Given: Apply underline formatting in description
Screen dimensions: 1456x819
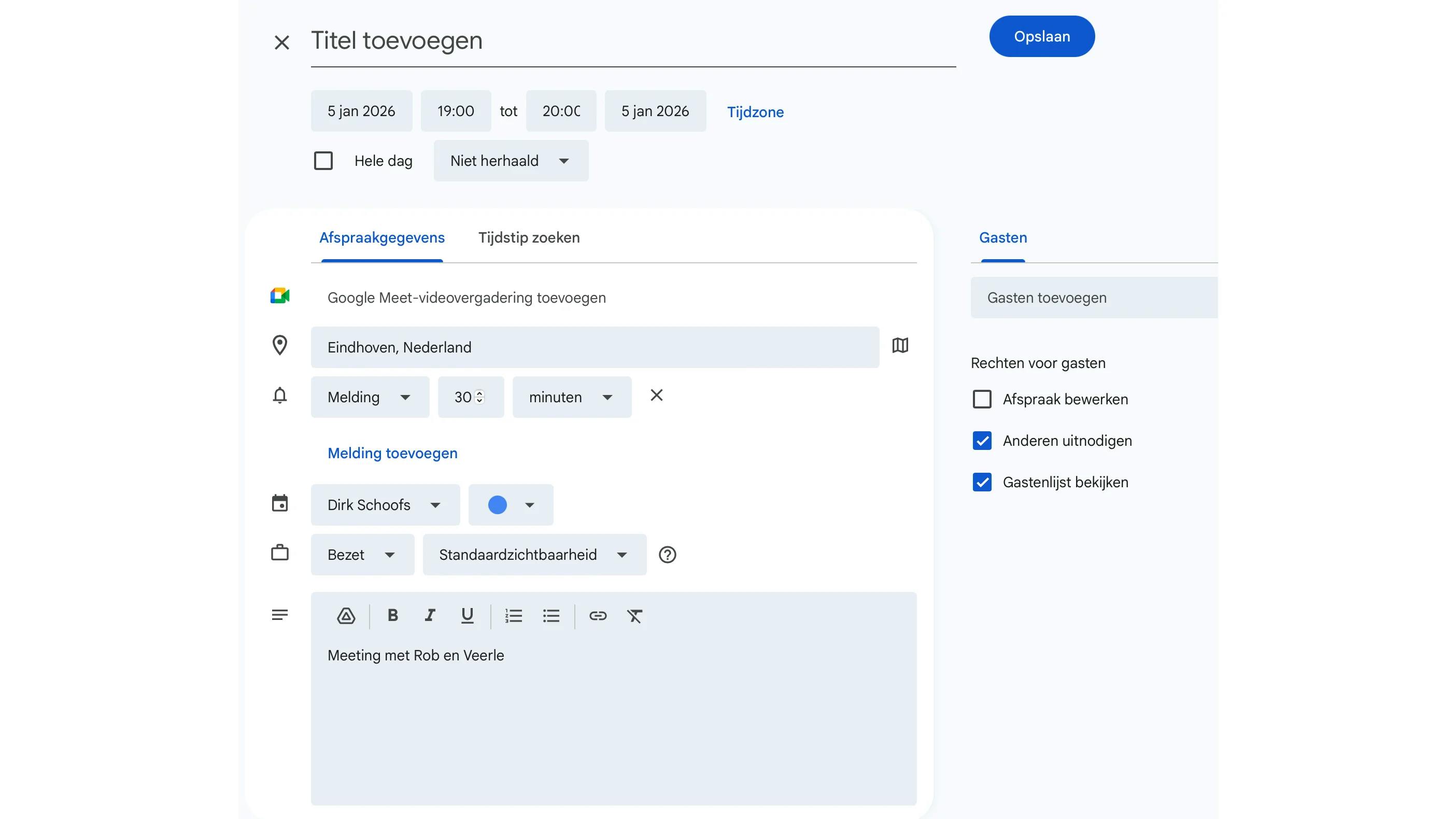Looking at the screenshot, I should coord(467,615).
